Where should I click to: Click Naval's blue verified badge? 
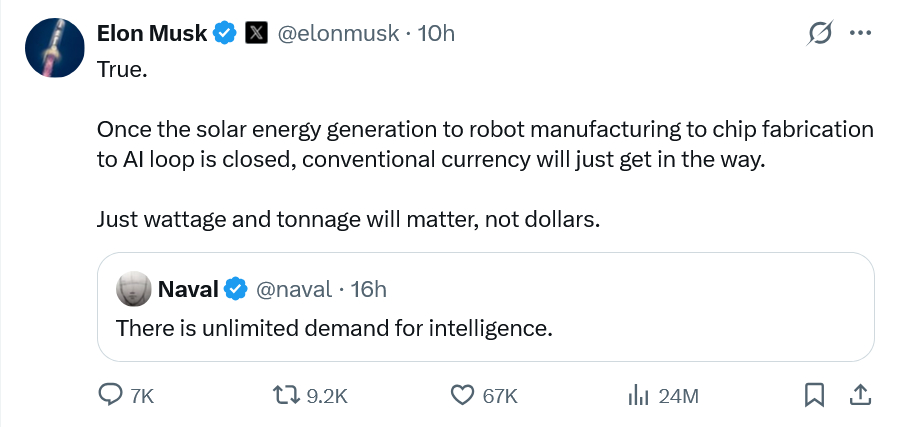coord(236,290)
